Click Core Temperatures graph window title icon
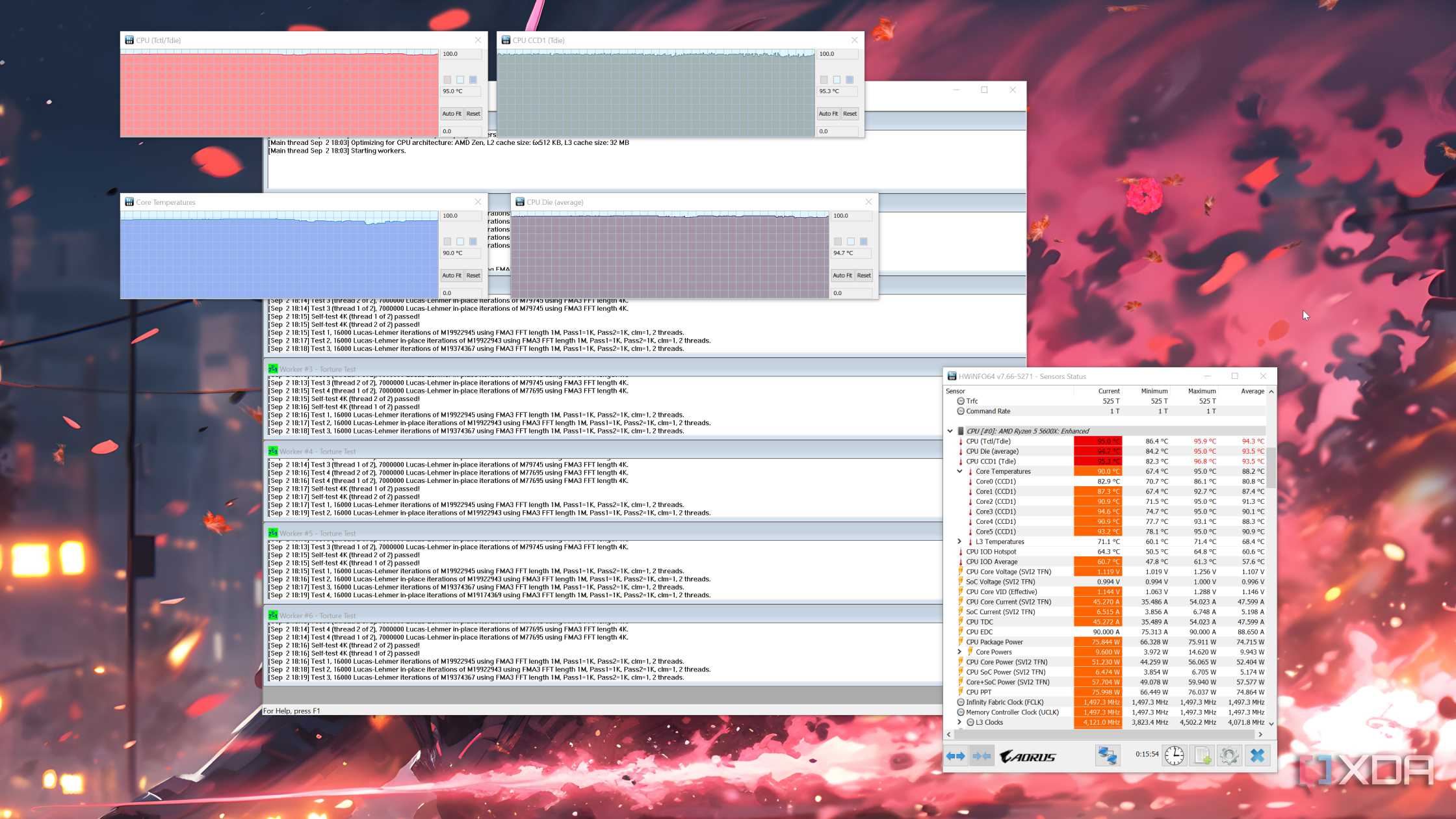The height and width of the screenshot is (819, 1456). (x=129, y=202)
